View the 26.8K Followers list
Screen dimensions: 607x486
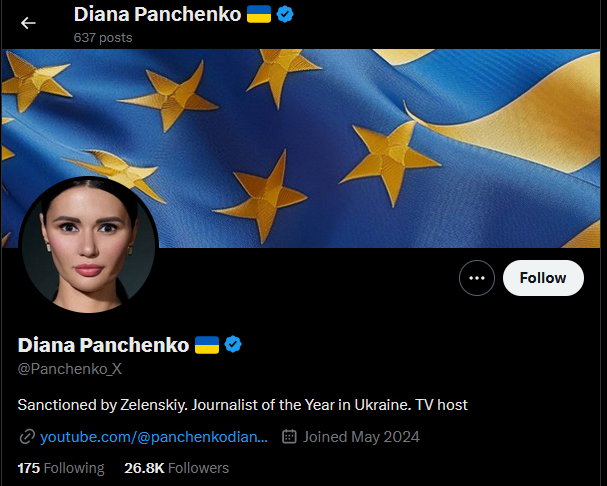tap(177, 468)
